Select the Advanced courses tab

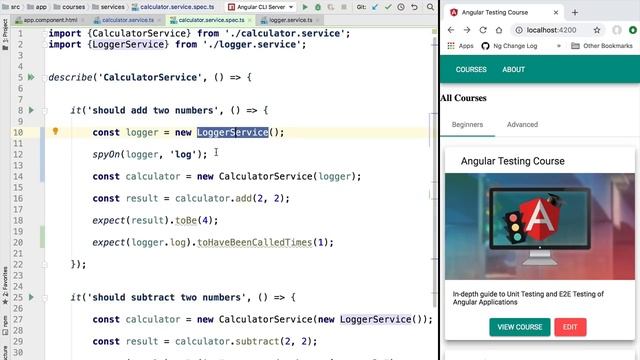[x=522, y=124]
